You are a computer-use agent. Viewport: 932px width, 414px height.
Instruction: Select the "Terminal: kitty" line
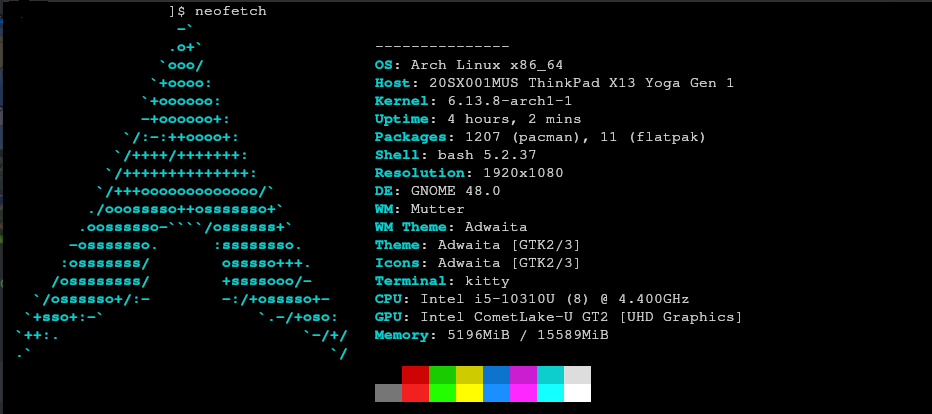tap(442, 281)
